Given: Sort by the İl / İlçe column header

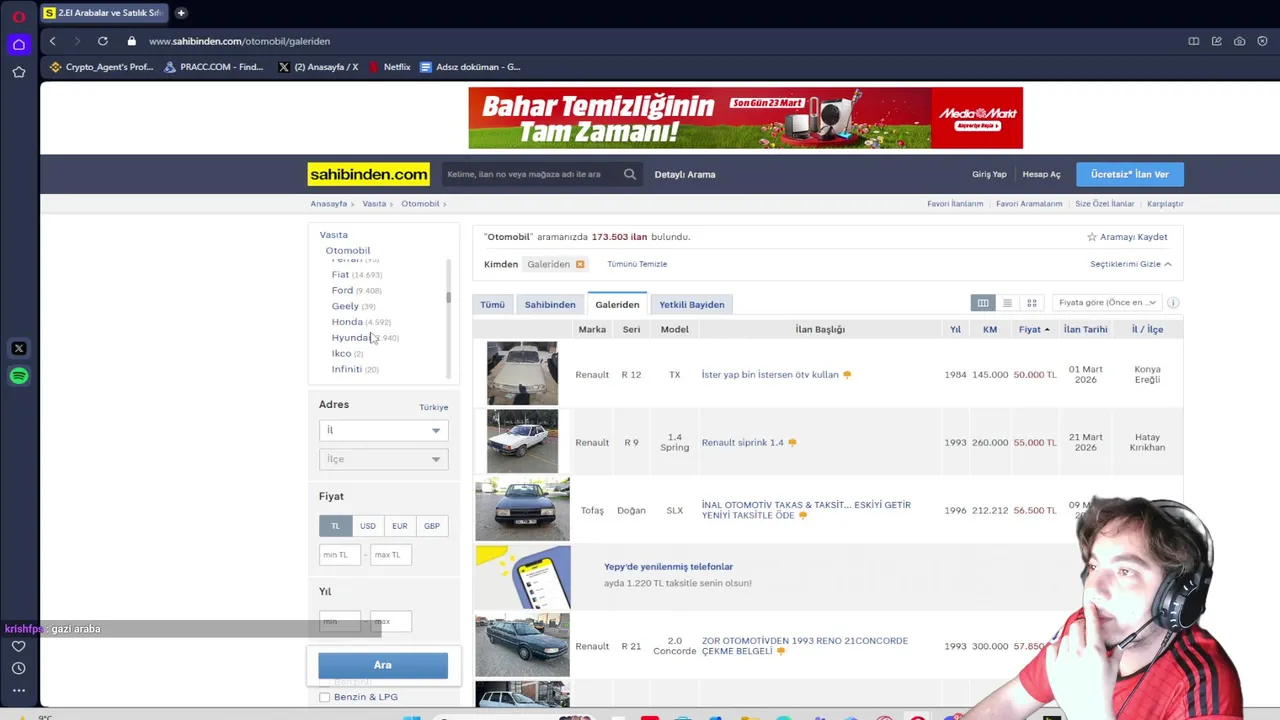Looking at the screenshot, I should 1147,329.
